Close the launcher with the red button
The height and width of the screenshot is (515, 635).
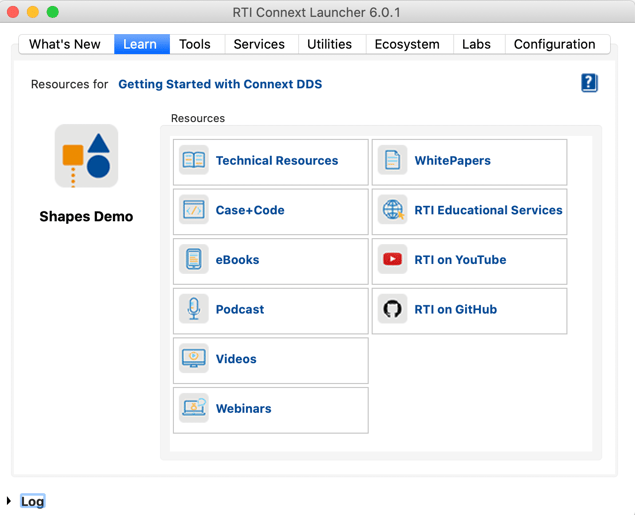coord(13,12)
